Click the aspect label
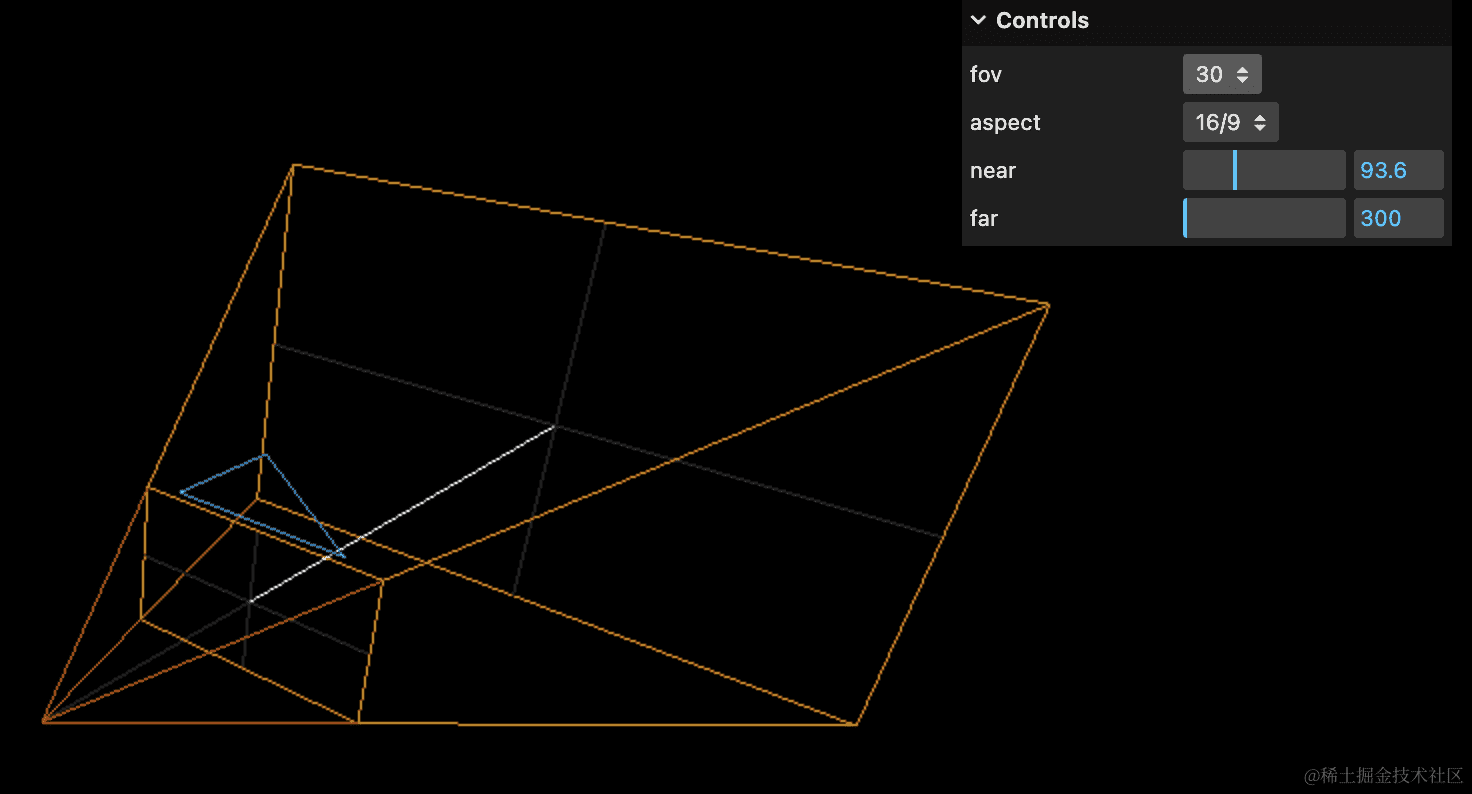The image size is (1472, 794). 1005,122
